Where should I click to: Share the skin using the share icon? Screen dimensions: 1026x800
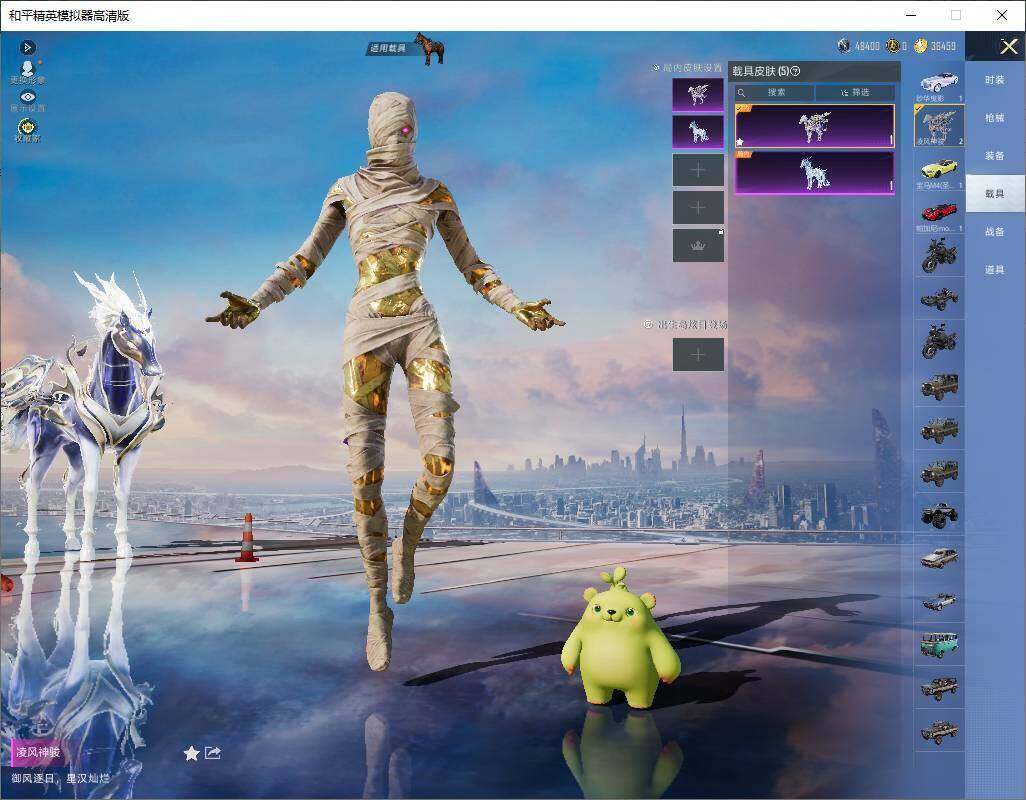click(213, 754)
